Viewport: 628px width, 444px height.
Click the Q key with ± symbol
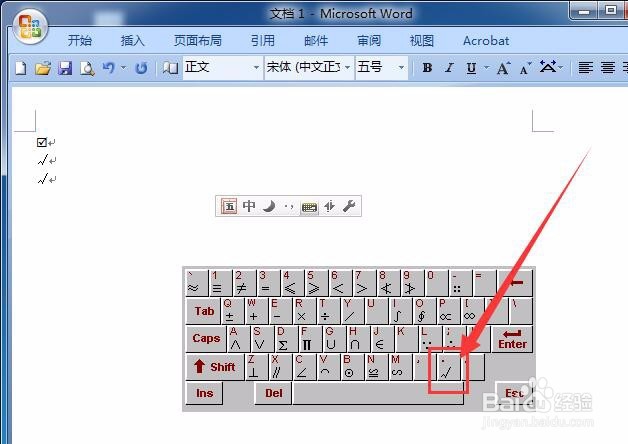tap(233, 311)
